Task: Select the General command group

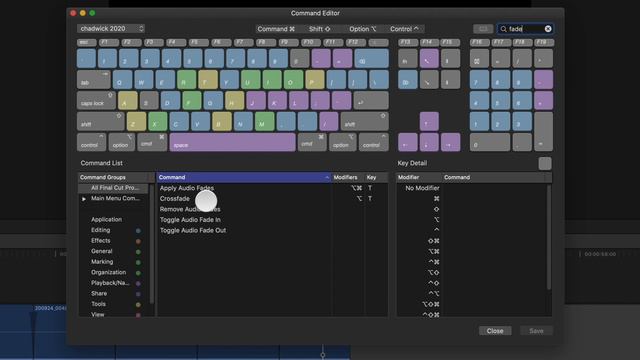Action: click(101, 251)
